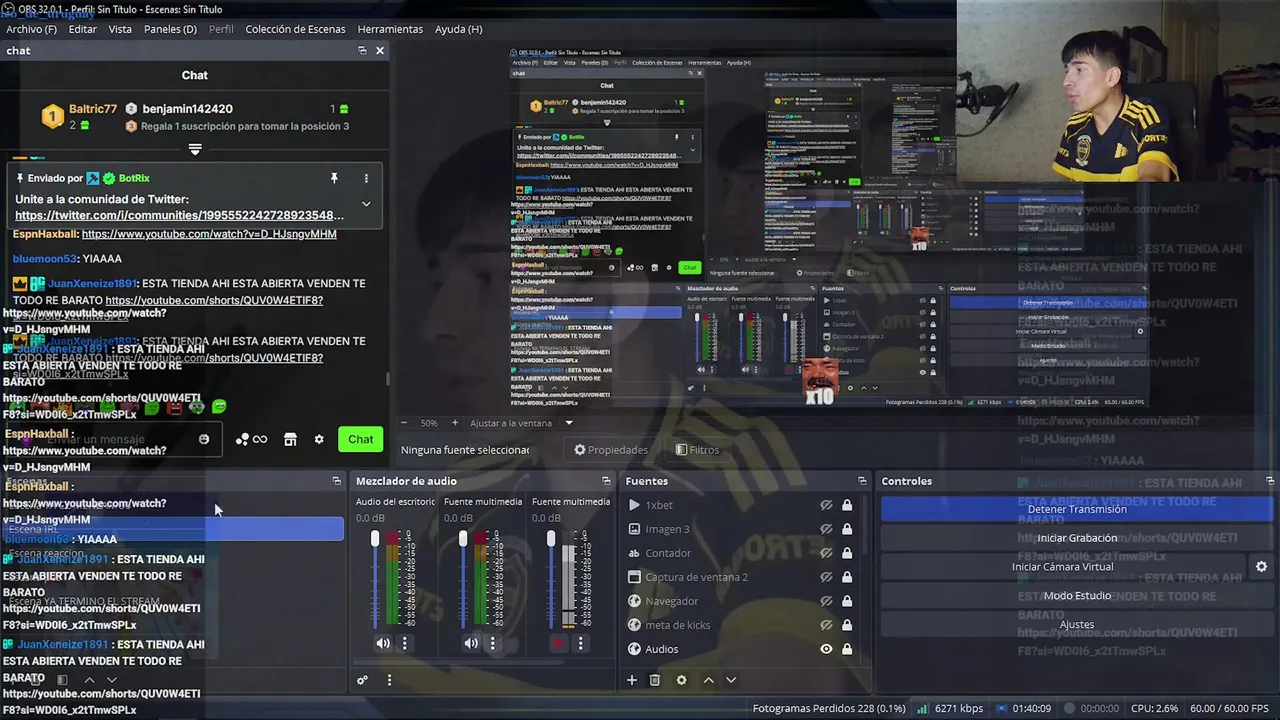
Task: Add a new source with plus icon
Action: [x=632, y=680]
